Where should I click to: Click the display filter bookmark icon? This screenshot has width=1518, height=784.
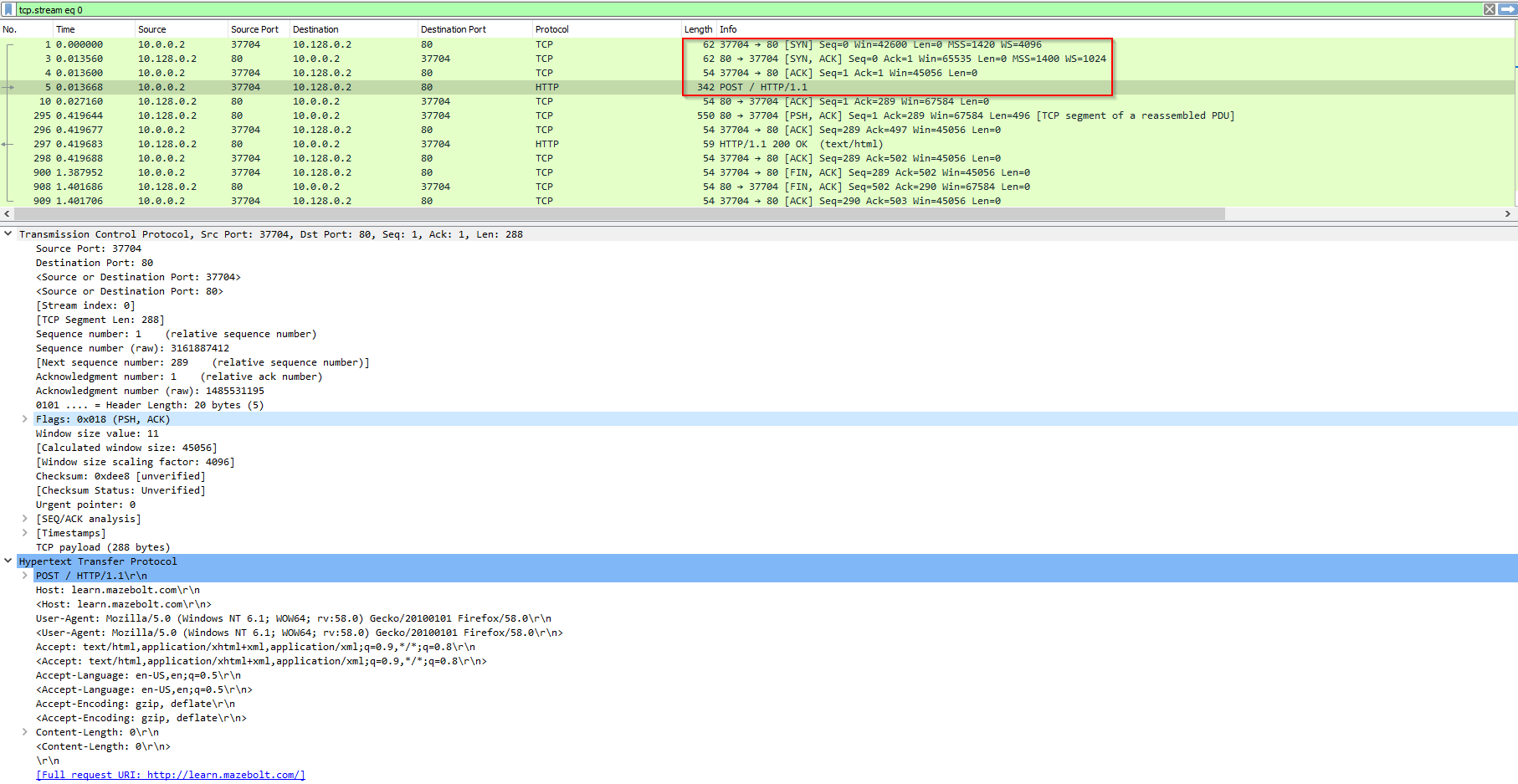[8, 9]
